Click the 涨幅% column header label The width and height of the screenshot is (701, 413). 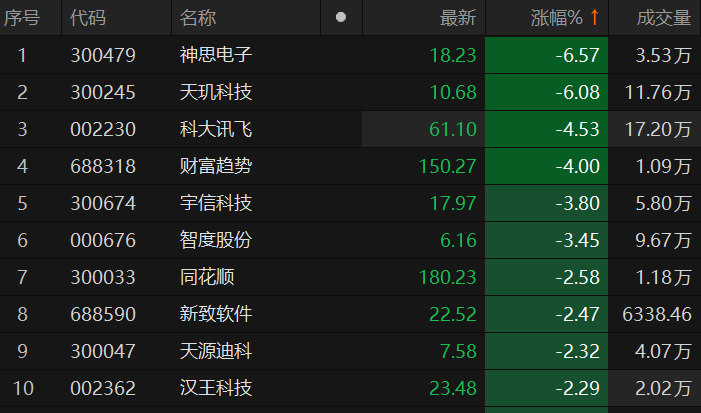click(557, 18)
